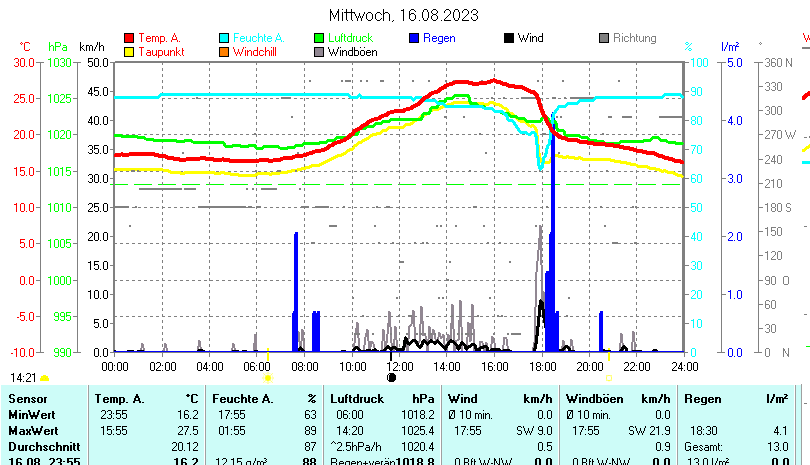Click the km/h axis unit label
This screenshot has width=810, height=465.
pos(92,47)
